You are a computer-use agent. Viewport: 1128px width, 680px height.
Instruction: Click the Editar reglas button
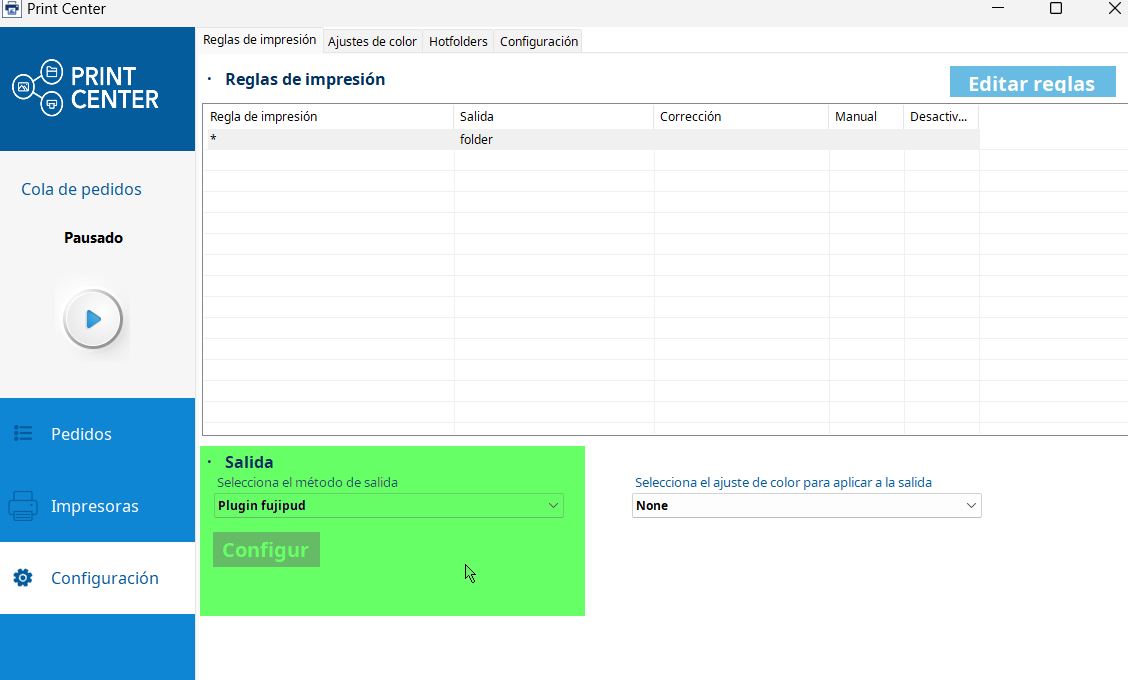click(1031, 83)
